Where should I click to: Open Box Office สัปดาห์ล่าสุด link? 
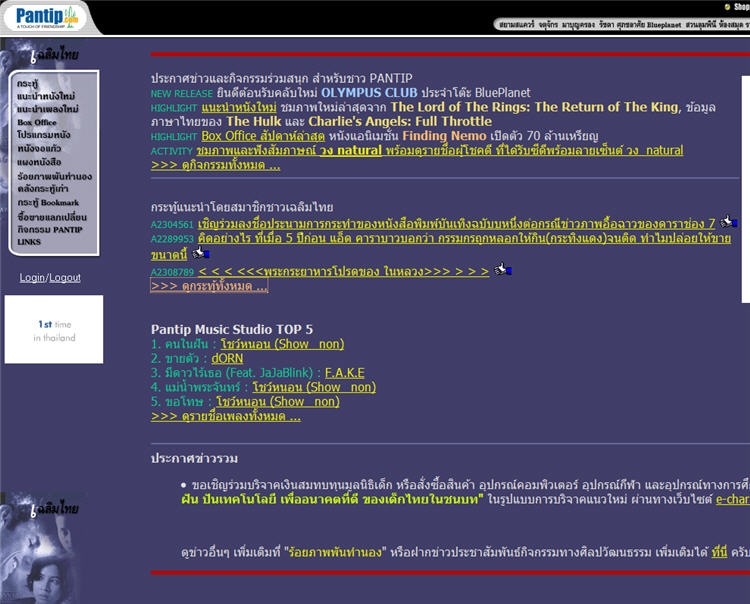point(263,136)
